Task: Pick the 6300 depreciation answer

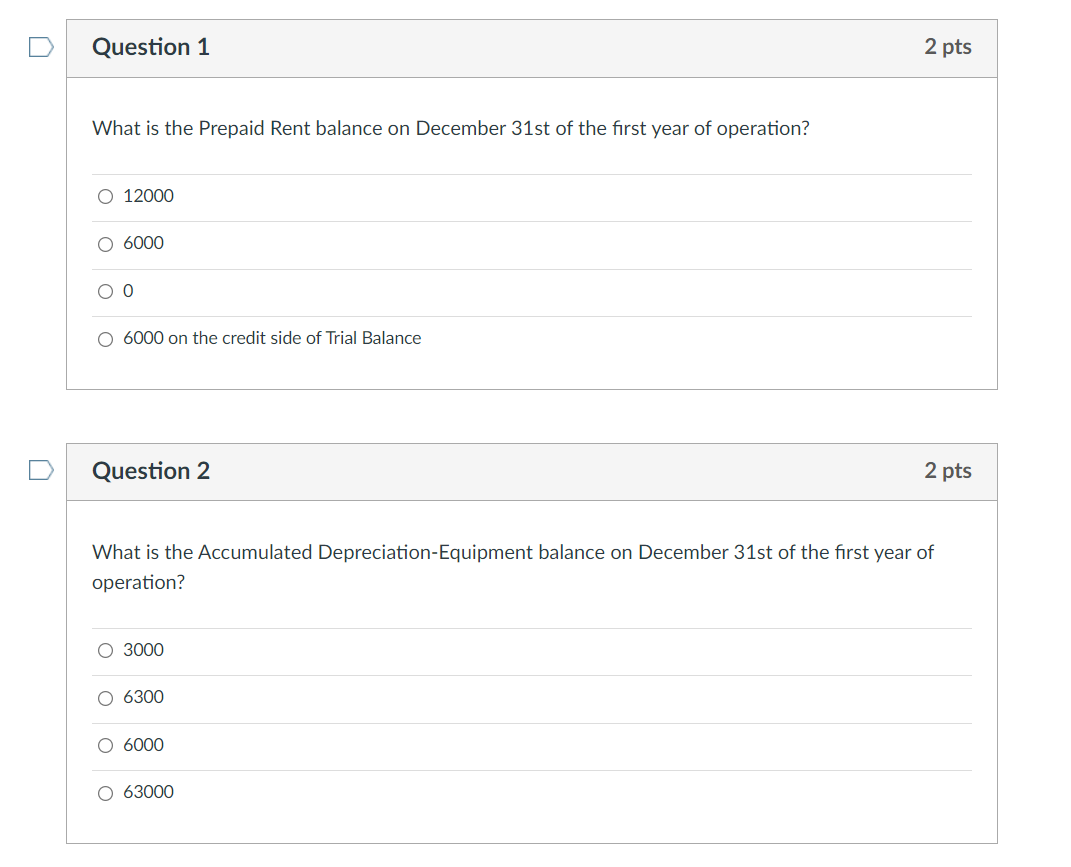Action: pyautogui.click(x=106, y=698)
